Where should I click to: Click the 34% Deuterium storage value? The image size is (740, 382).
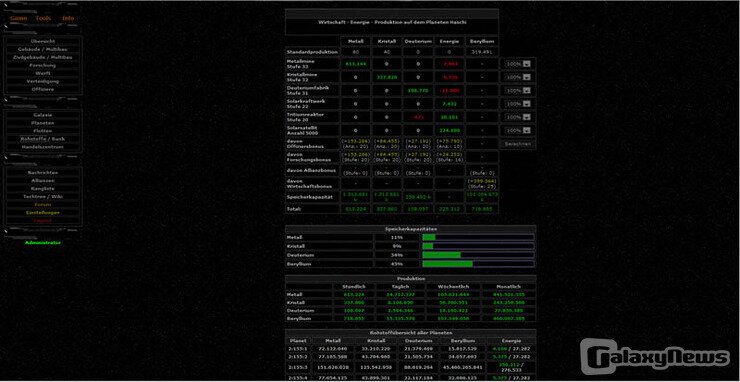(397, 255)
